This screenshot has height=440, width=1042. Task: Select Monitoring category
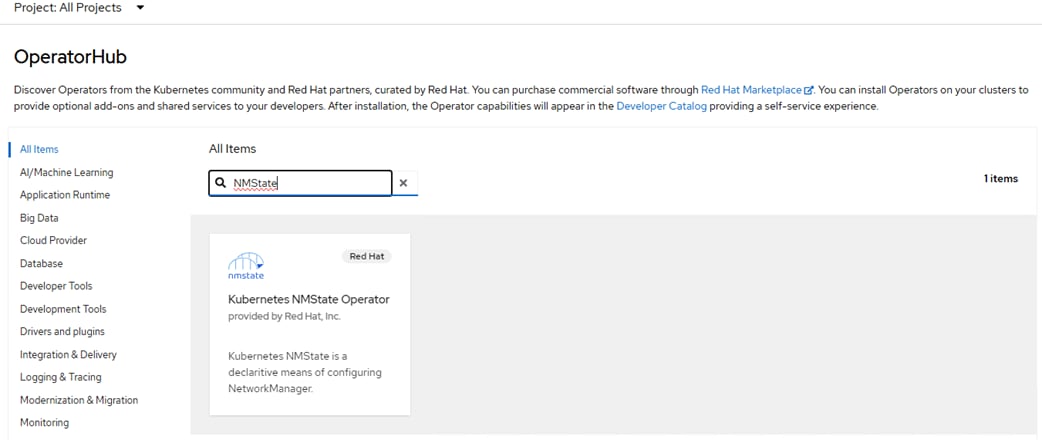coord(44,423)
